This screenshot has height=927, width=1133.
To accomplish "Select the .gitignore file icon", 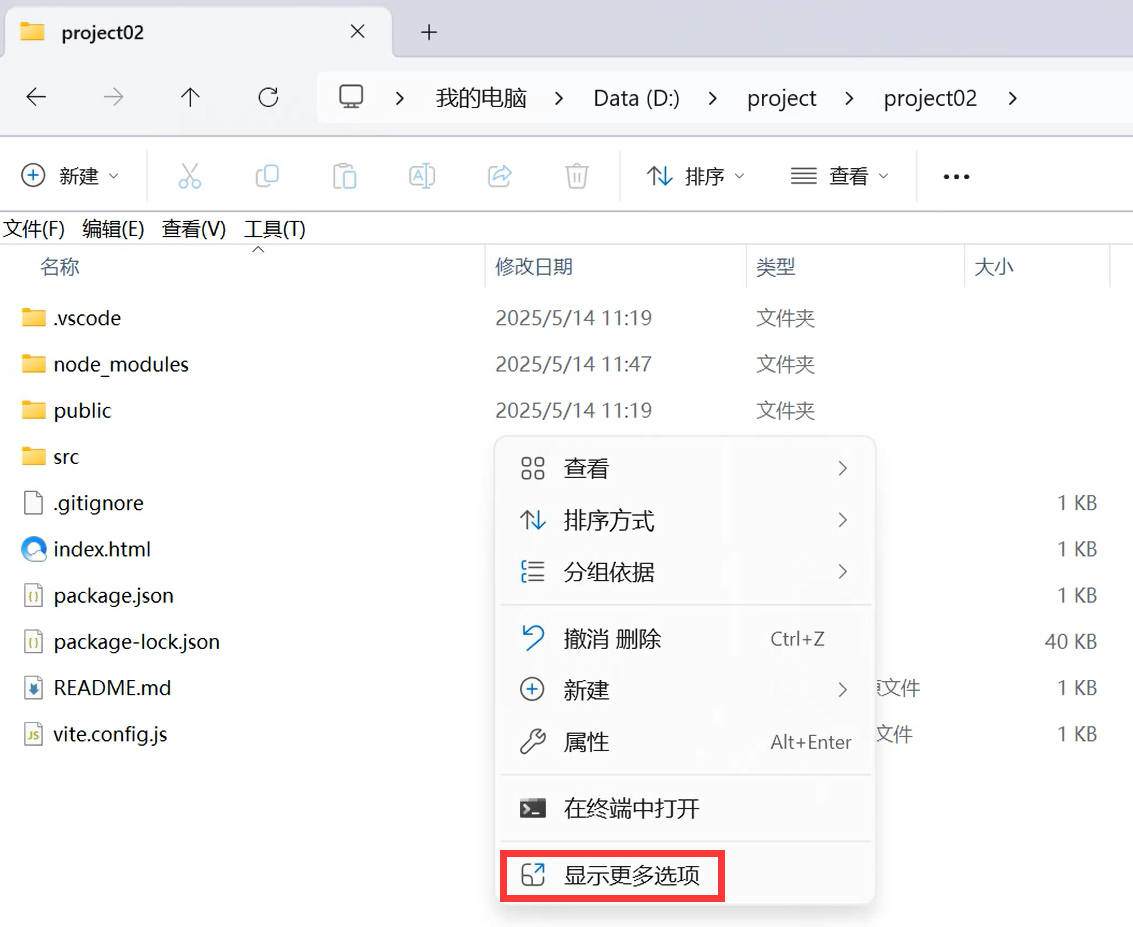I will (x=33, y=503).
